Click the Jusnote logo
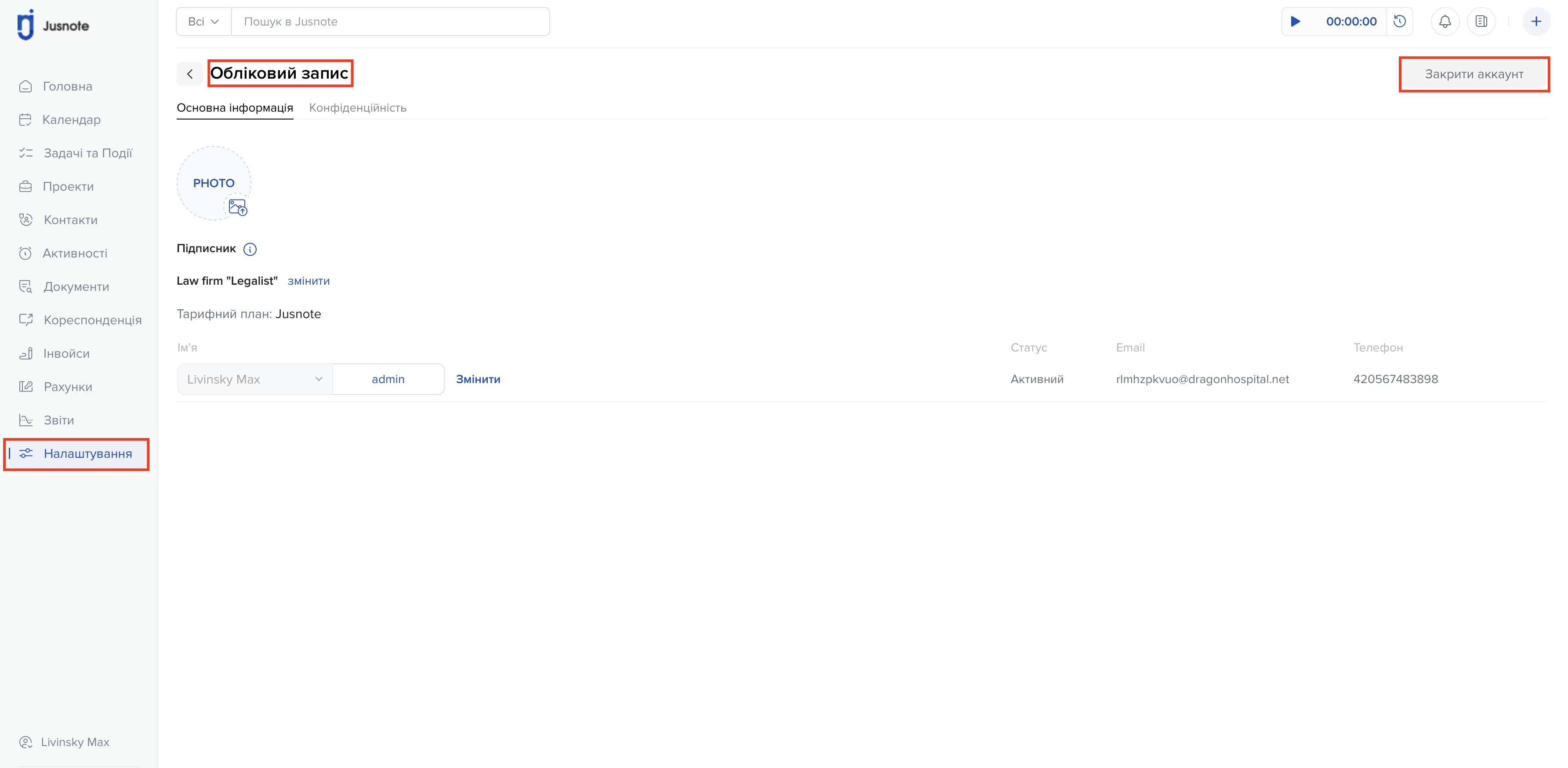The height and width of the screenshot is (768, 1568). [x=53, y=25]
